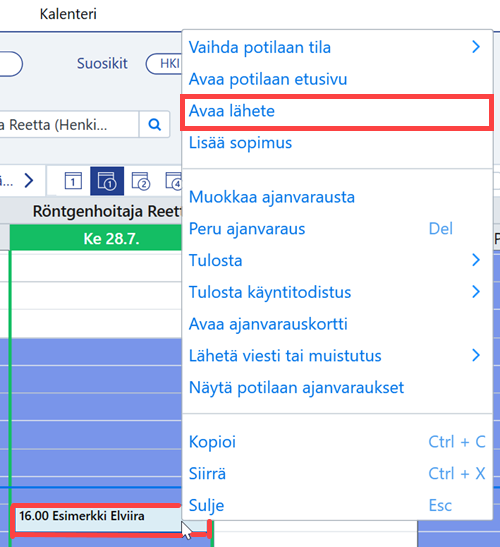Image resolution: width=500 pixels, height=547 pixels.
Task: Open the Vaihda potilaan tila submenu
Action: [x=337, y=47]
